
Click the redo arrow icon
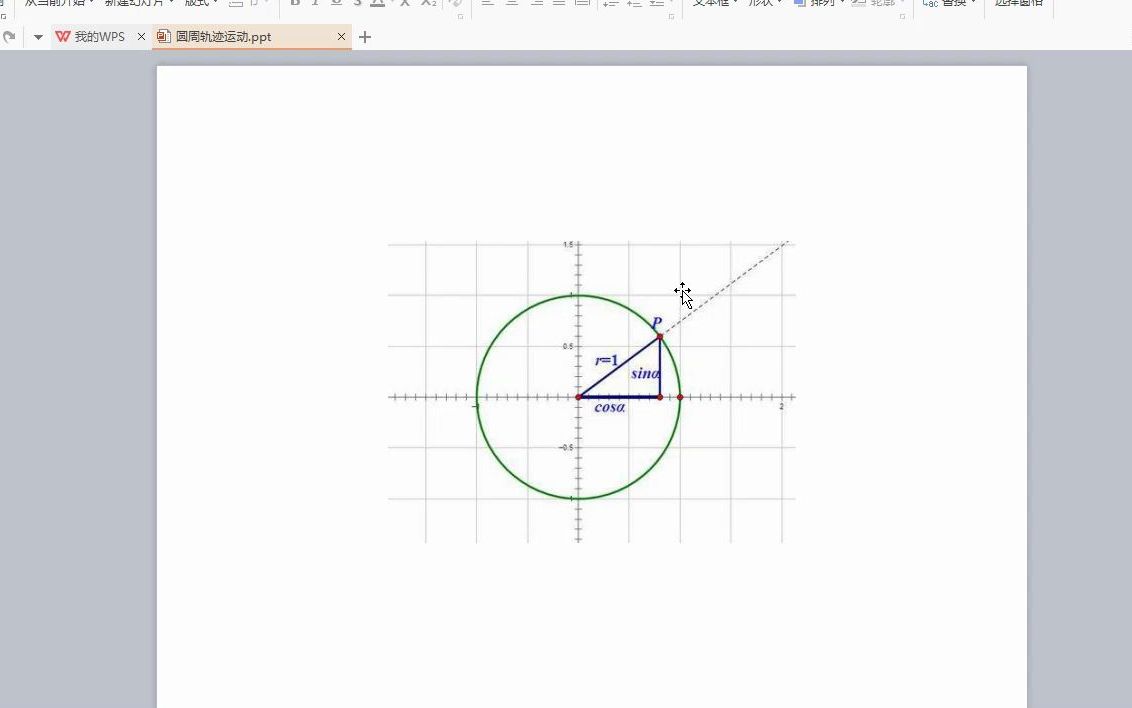[x=9, y=36]
